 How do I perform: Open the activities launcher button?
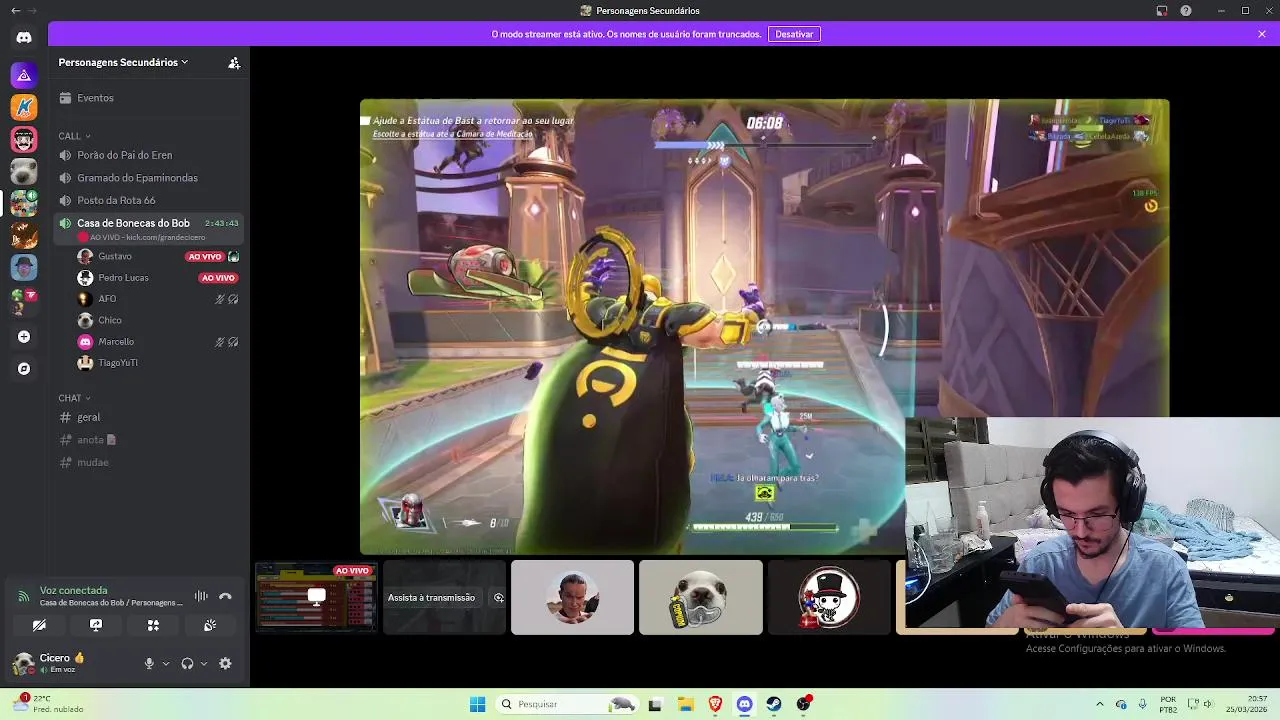(x=153, y=625)
